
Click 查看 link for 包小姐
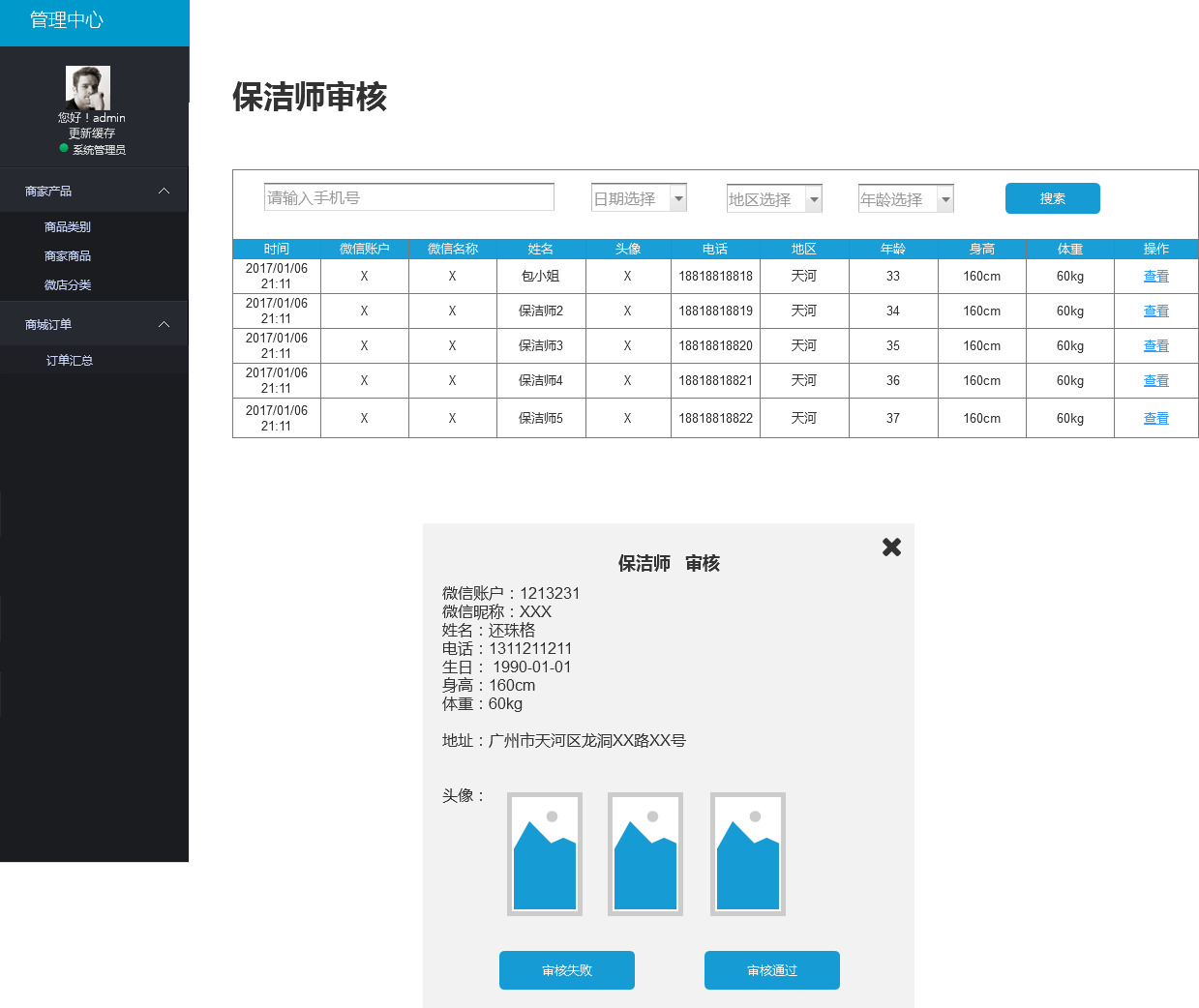point(1155,277)
